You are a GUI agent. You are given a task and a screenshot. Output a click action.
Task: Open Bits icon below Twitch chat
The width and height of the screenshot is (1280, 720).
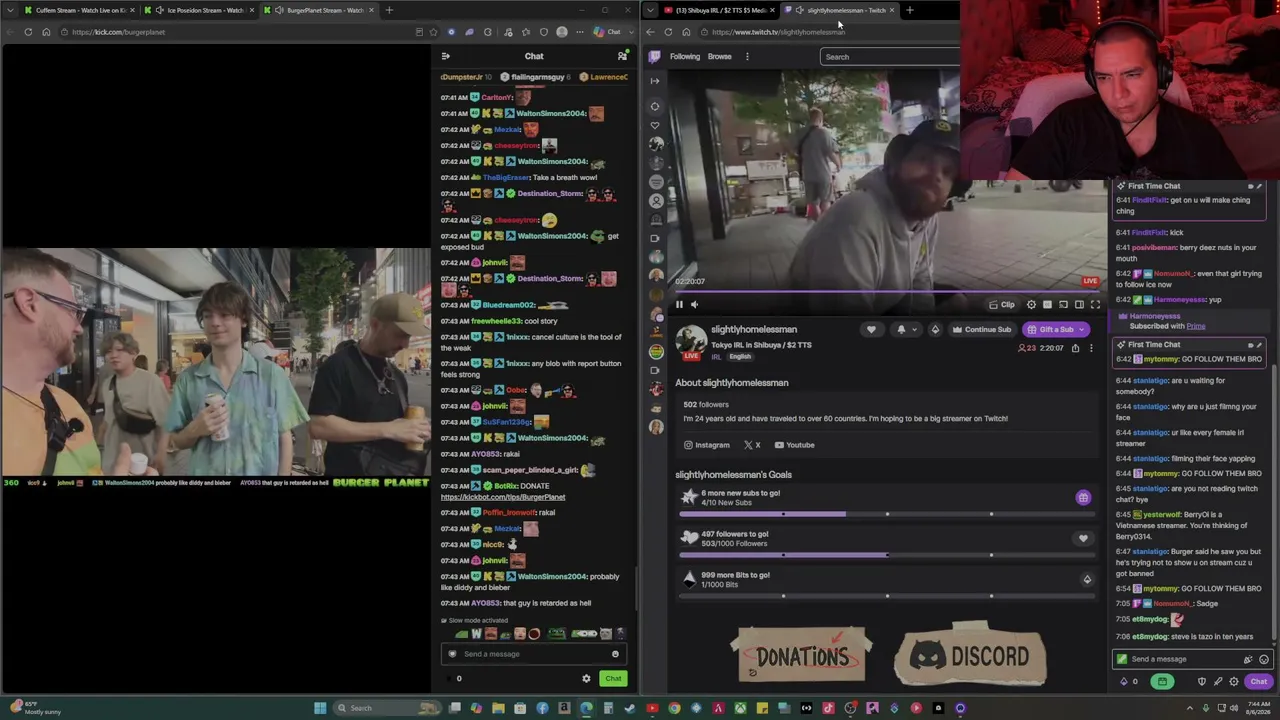[1124, 682]
